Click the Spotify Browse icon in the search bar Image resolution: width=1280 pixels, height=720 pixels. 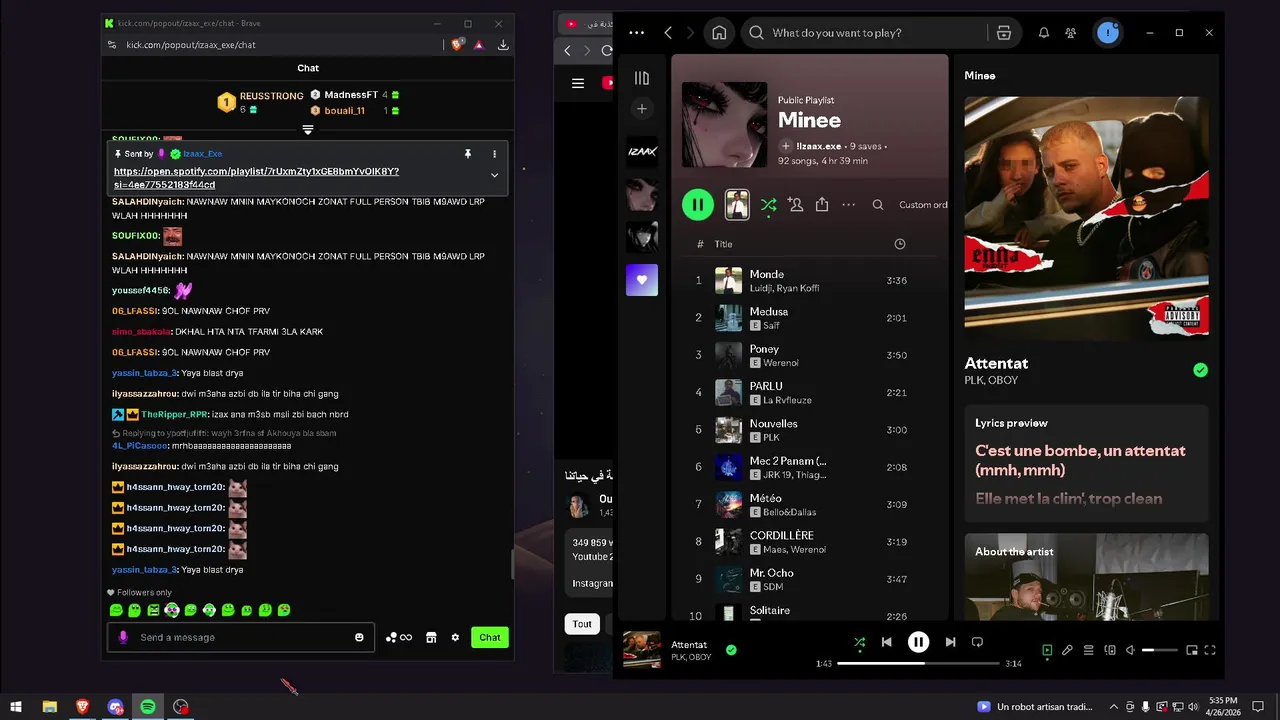pyautogui.click(x=1004, y=33)
